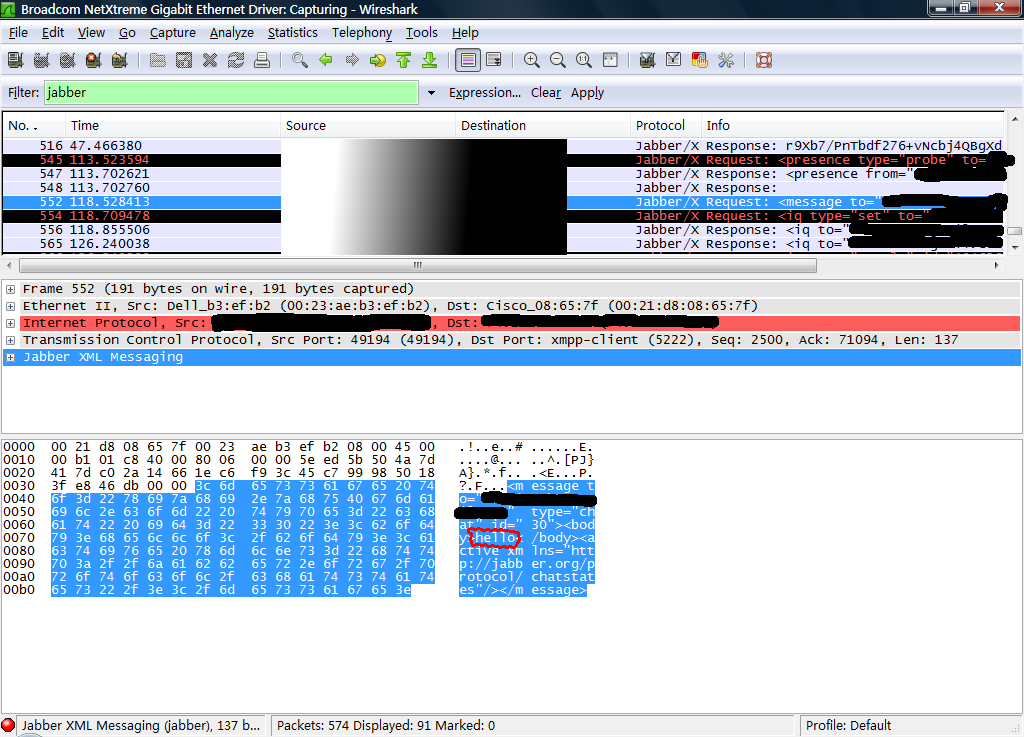The height and width of the screenshot is (737, 1024).
Task: Click the display filter text field
Action: [231, 93]
